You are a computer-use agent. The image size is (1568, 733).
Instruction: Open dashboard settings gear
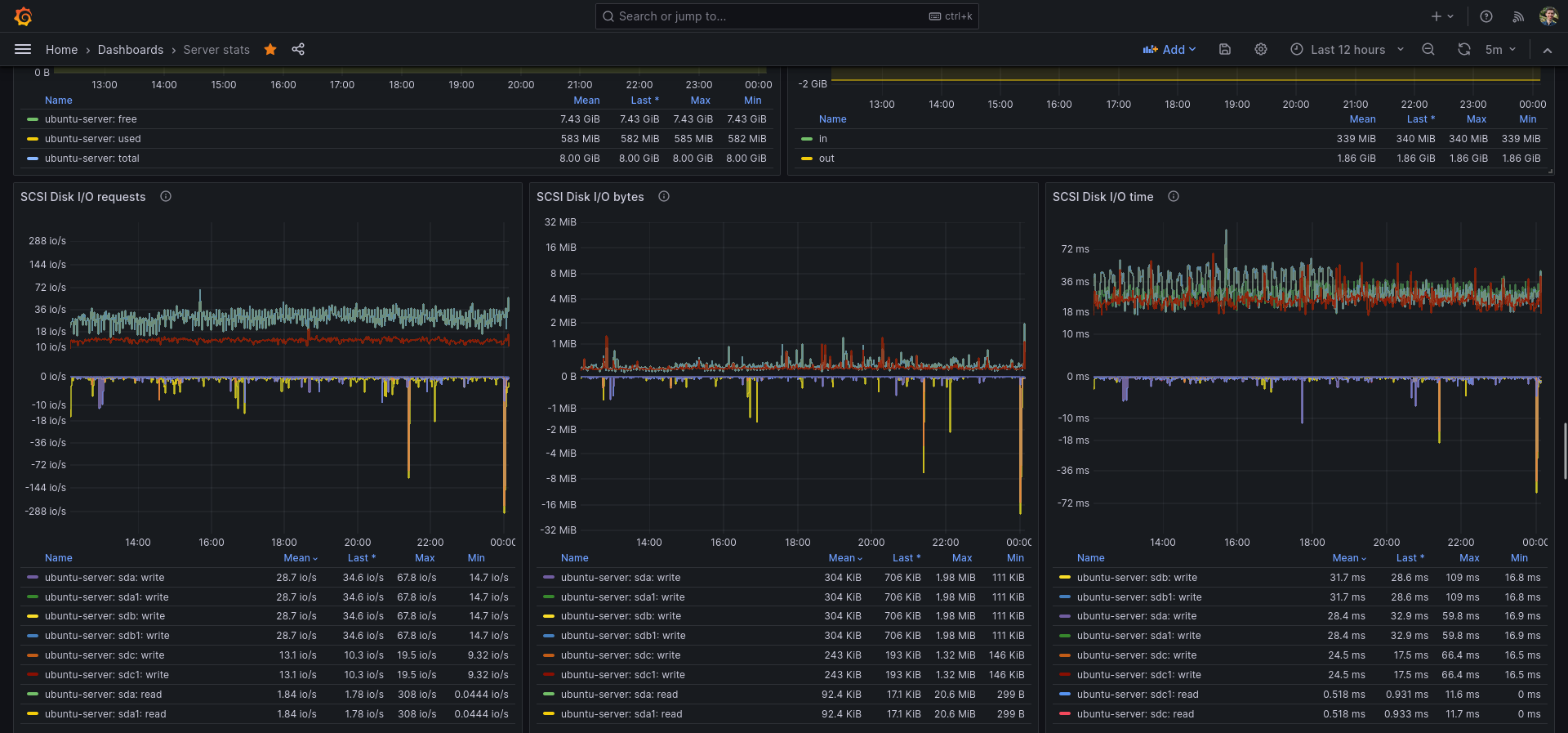pos(1261,50)
